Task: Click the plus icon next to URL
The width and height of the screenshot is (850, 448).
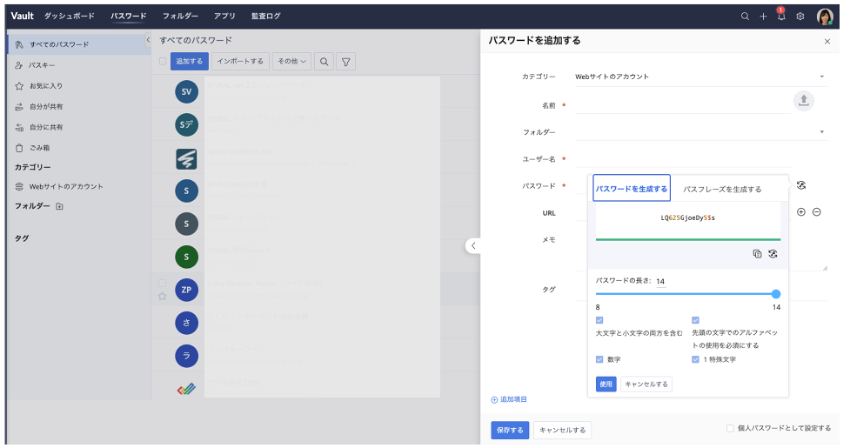Action: pos(801,212)
